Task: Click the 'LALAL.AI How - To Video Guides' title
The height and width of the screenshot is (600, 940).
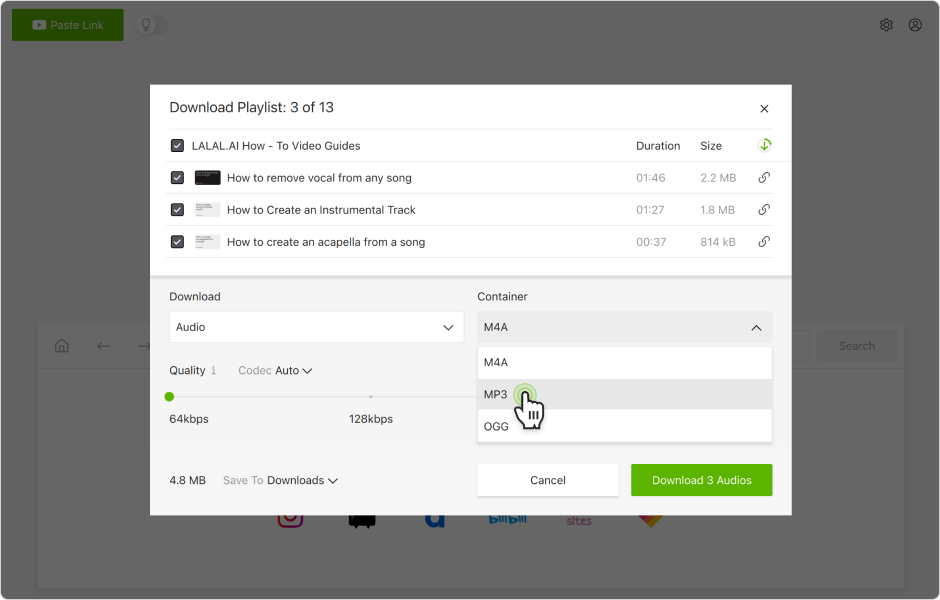Action: click(276, 146)
